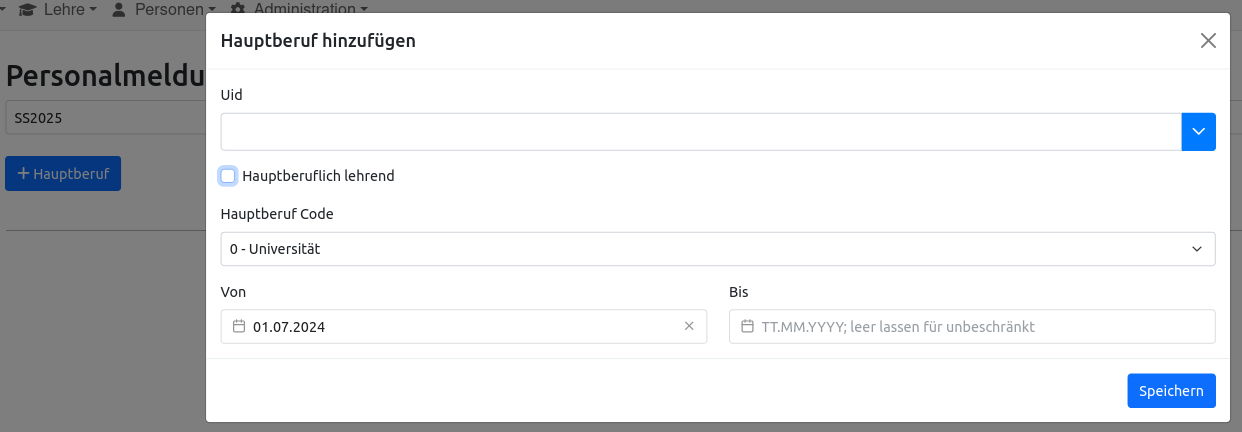Viewport: 1242px width, 432px height.
Task: Click the Von date value 01.07.2024
Action: coord(289,327)
